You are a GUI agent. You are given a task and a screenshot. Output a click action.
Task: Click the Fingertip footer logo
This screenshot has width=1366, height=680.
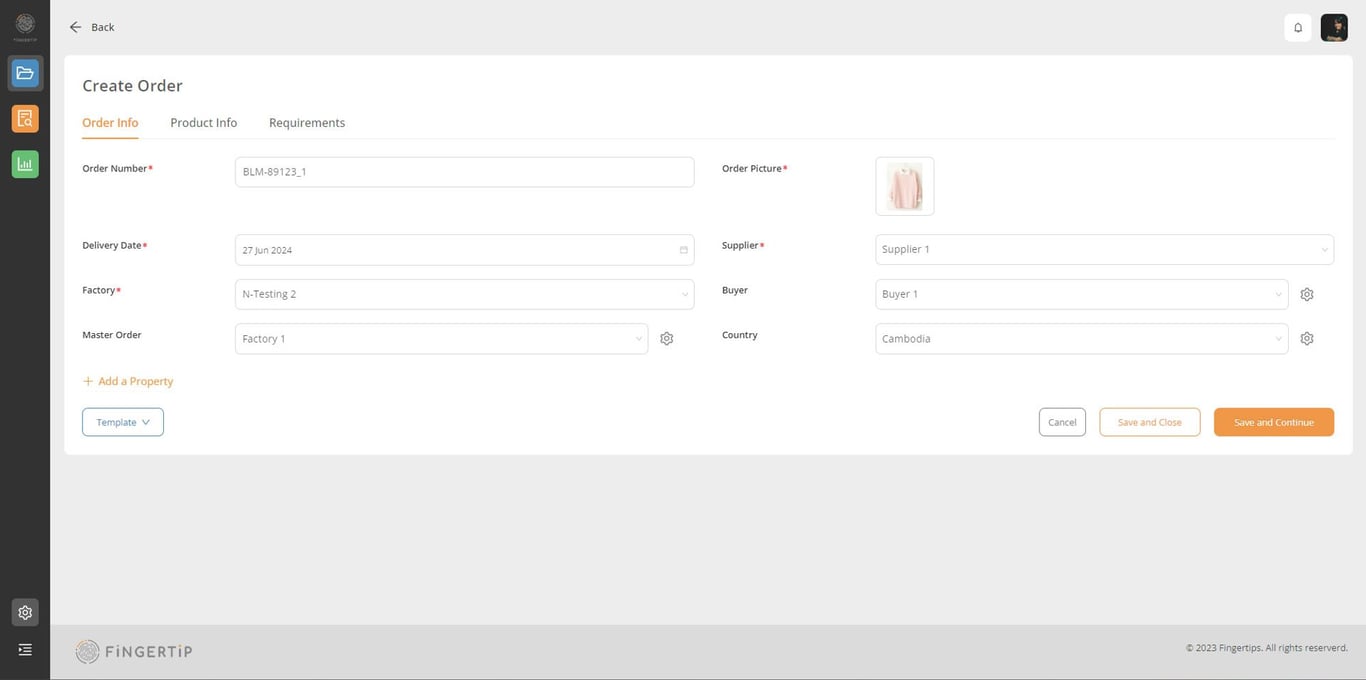click(x=134, y=652)
